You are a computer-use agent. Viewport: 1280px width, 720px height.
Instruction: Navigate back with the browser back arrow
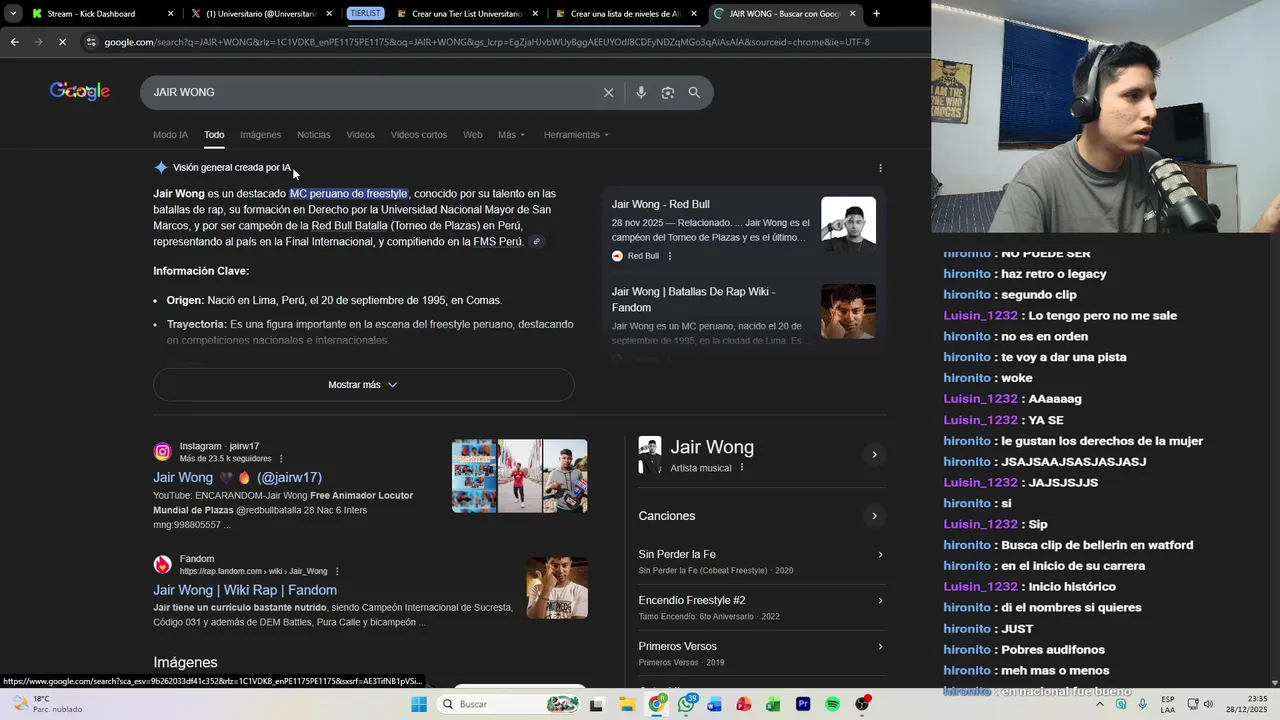coord(14,42)
